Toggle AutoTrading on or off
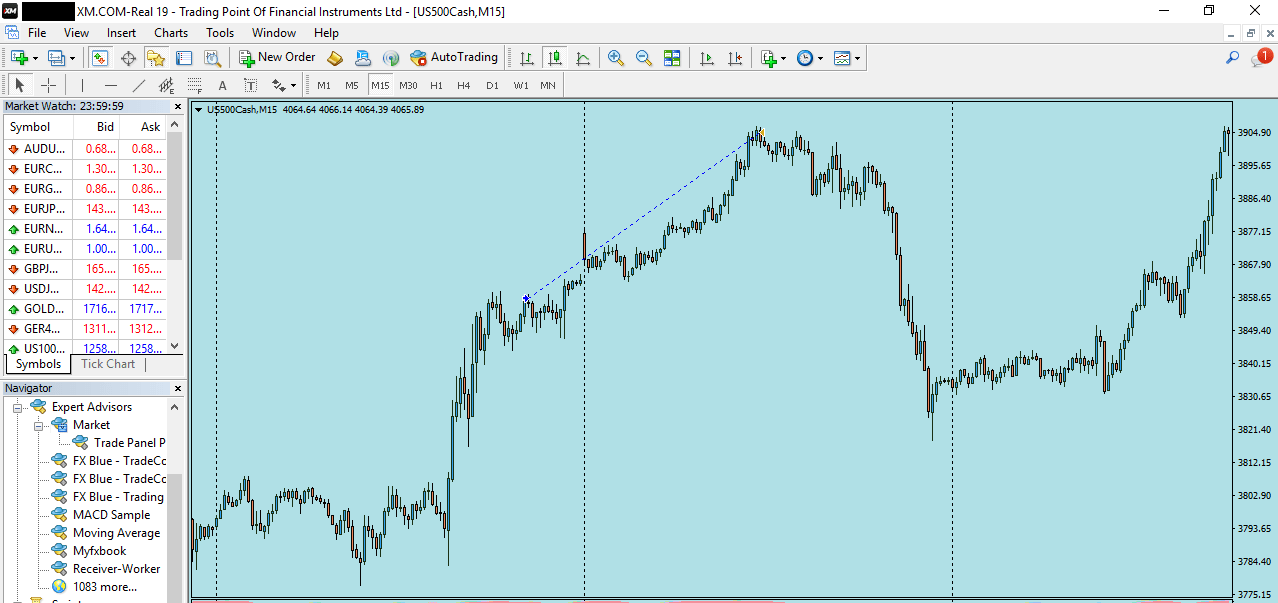This screenshot has width=1278, height=603. point(454,58)
